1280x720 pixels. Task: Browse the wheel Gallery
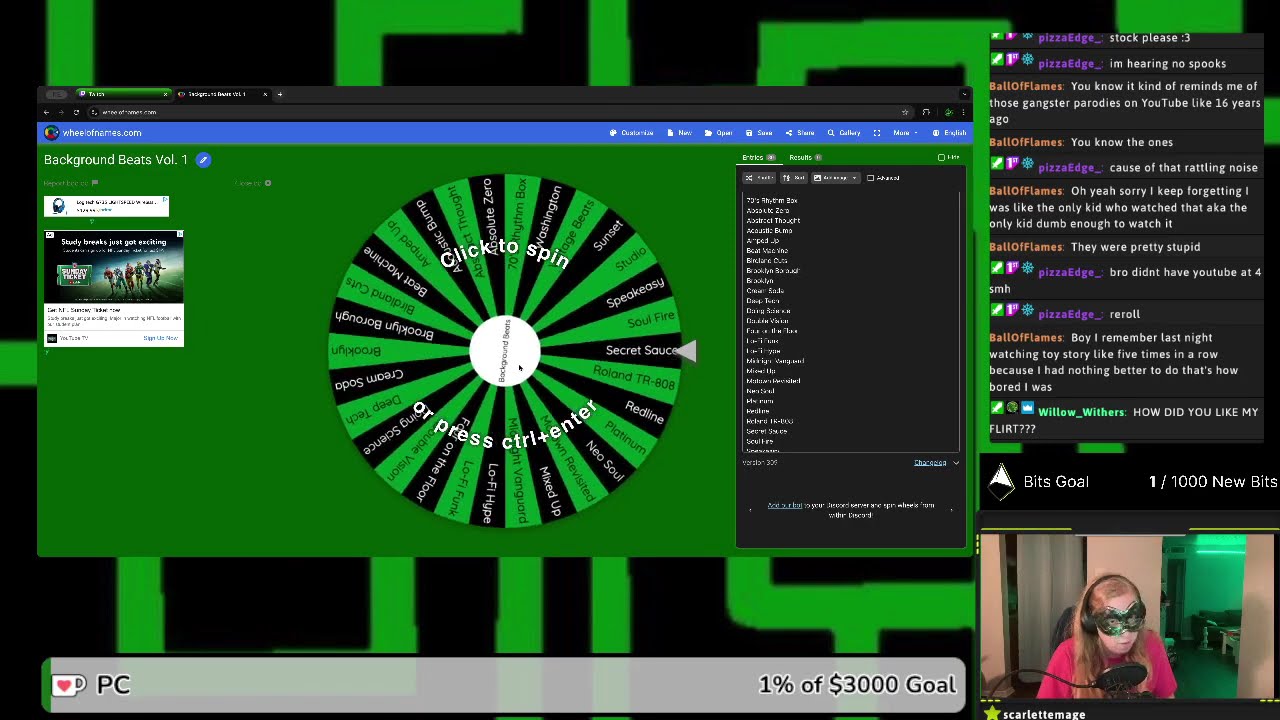[x=844, y=133]
